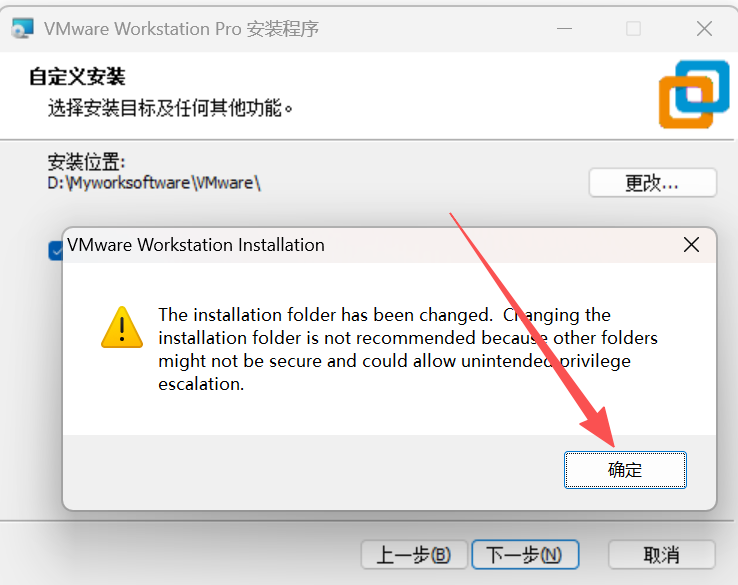Click the 自定义安装 heading
The image size is (738, 585).
[x=77, y=77]
